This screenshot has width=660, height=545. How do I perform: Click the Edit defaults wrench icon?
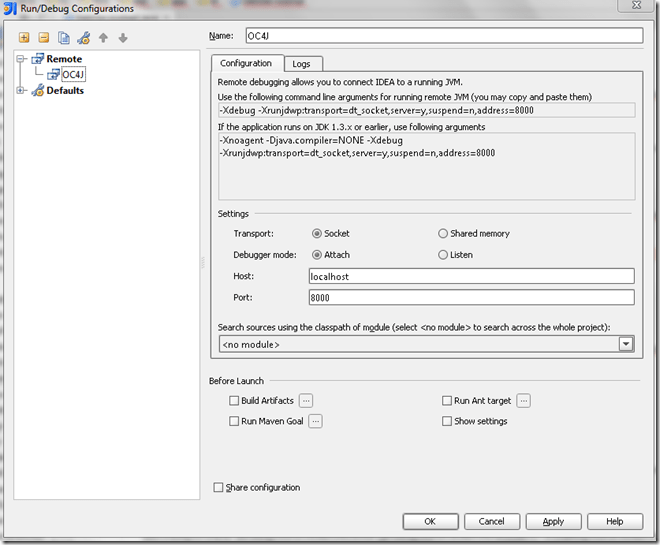(x=84, y=38)
